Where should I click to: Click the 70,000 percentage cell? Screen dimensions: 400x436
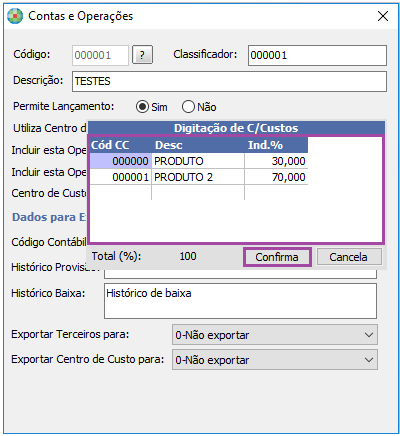(276, 177)
